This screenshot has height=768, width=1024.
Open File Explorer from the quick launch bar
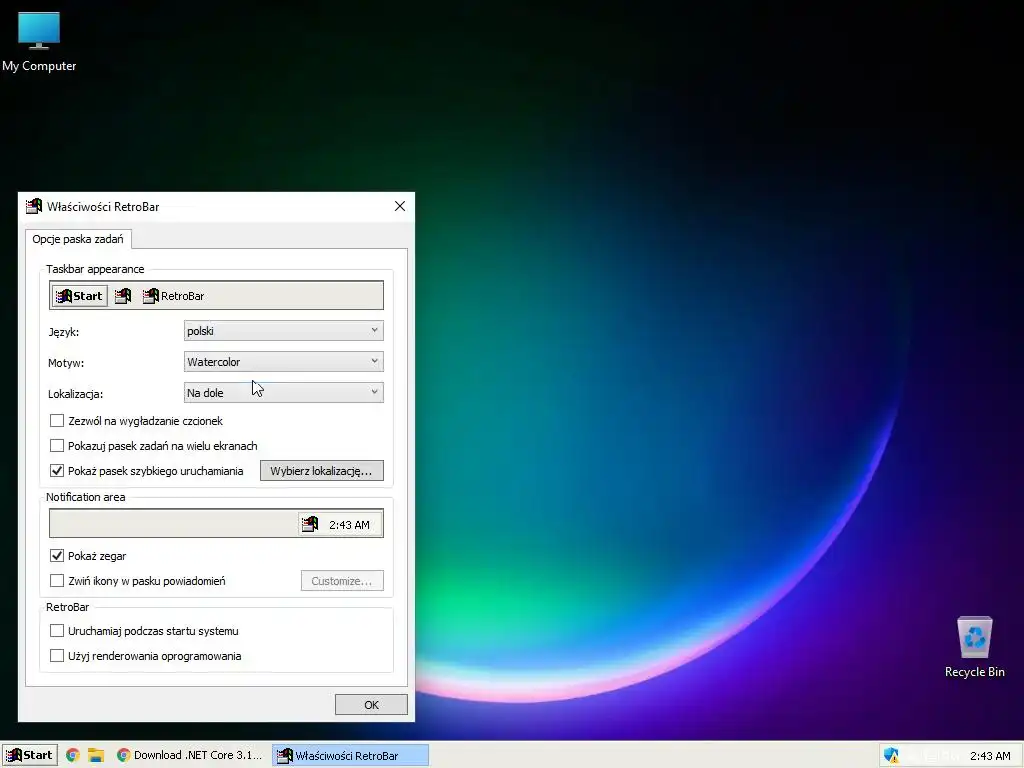click(96, 755)
